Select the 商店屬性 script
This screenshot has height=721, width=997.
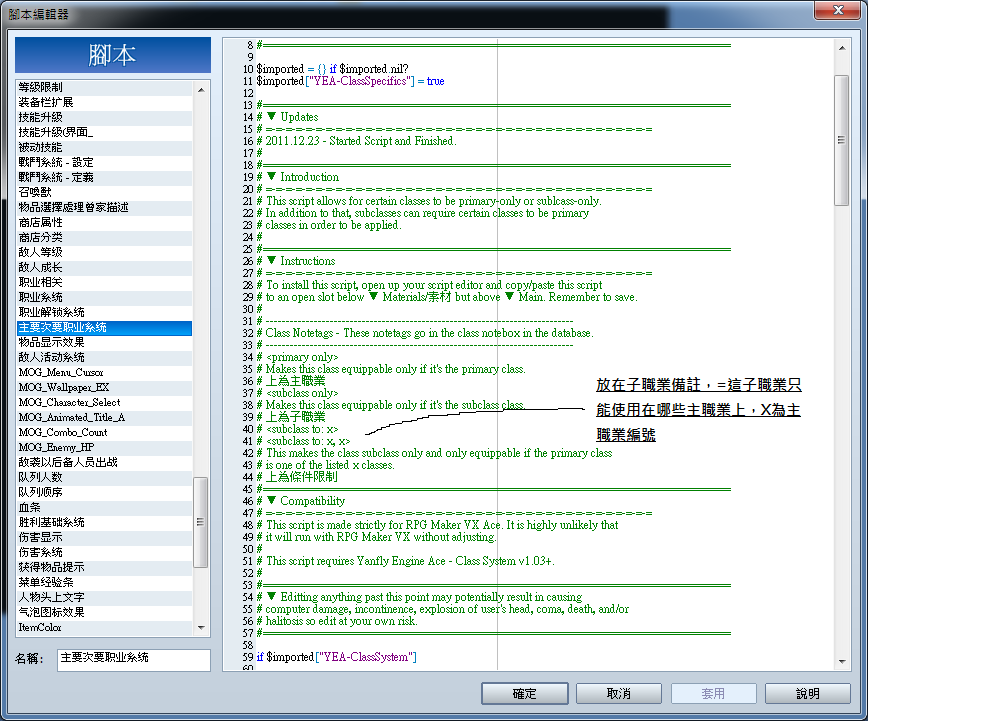[x=104, y=222]
